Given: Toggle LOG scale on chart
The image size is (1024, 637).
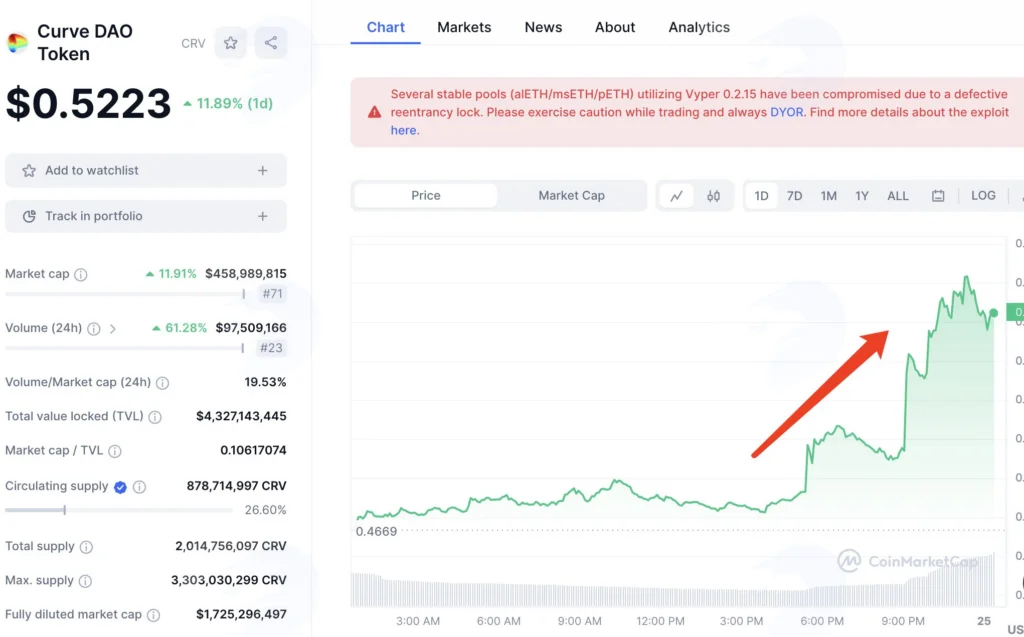Looking at the screenshot, I should pos(983,195).
